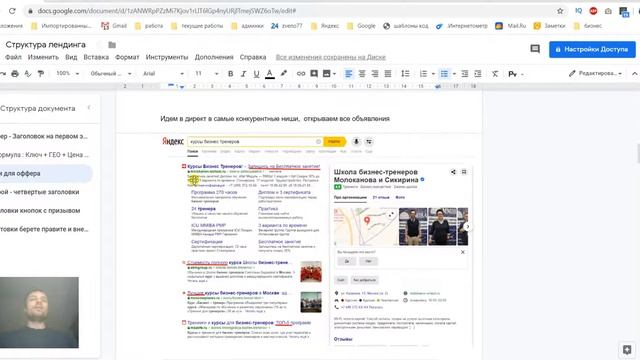The height and width of the screenshot is (360, 640).
Task: Open the 100% zoom dropdown
Action: (x=67, y=73)
